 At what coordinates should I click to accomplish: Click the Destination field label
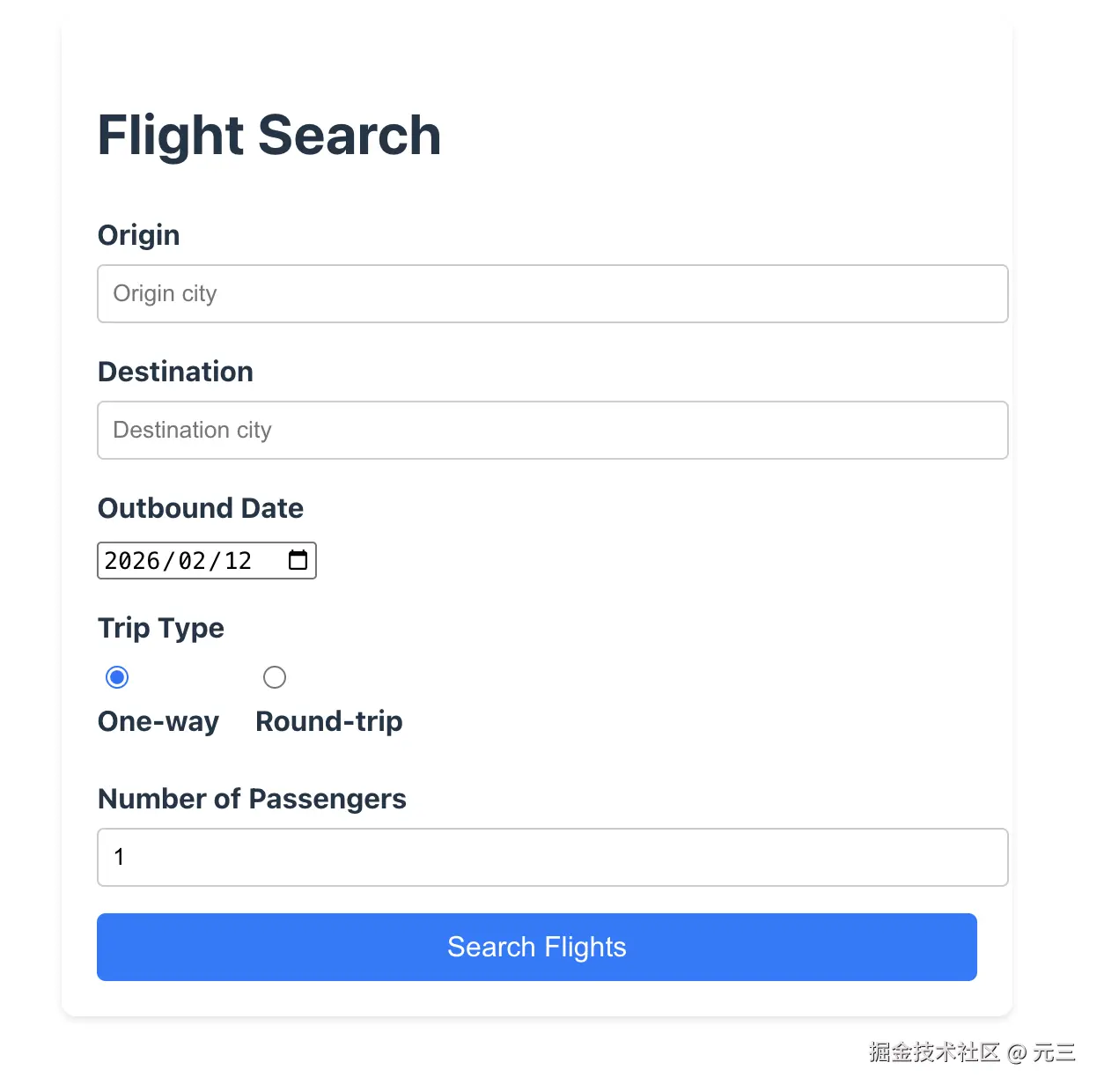tap(175, 372)
